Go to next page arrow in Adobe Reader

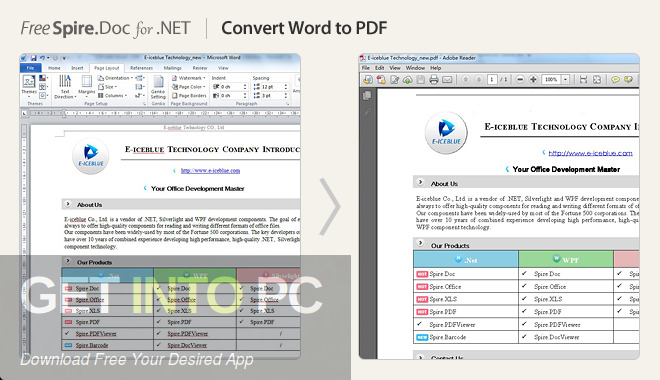[x=479, y=79]
